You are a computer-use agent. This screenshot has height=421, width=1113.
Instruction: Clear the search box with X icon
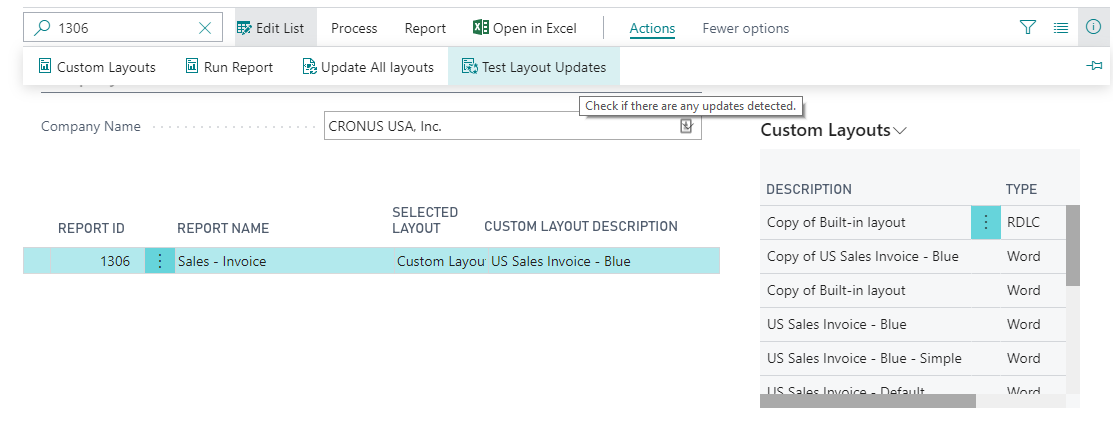[x=205, y=28]
